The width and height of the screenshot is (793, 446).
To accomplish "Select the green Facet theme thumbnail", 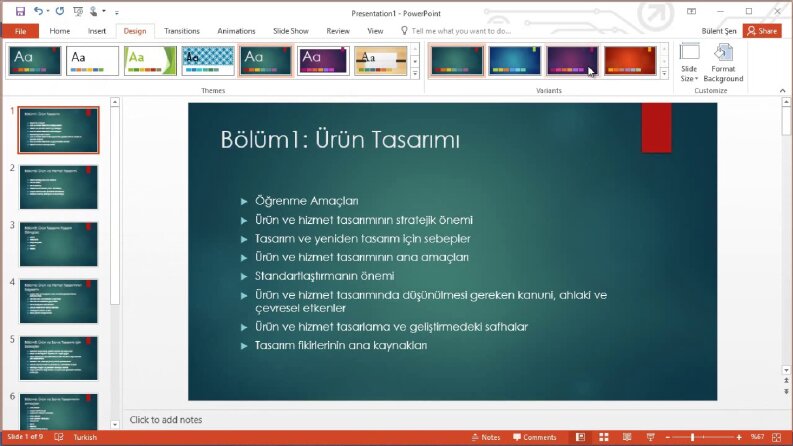I will pos(150,61).
